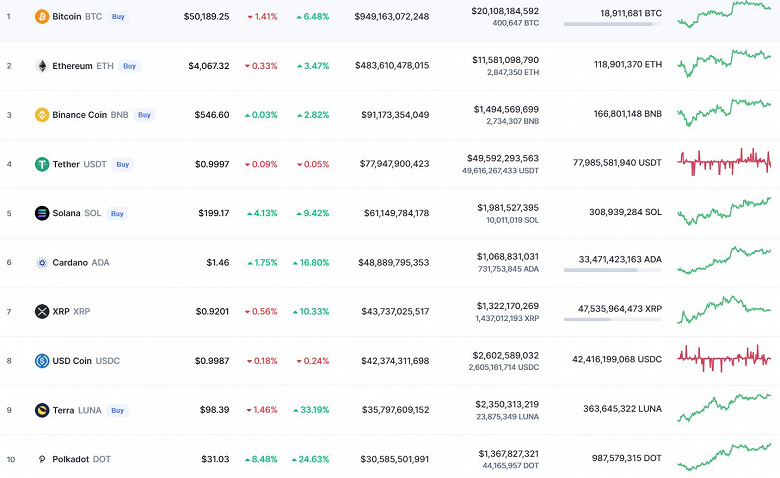This screenshot has height=478, width=780.
Task: Click the Ethereum diamond logo icon
Action: point(42,66)
